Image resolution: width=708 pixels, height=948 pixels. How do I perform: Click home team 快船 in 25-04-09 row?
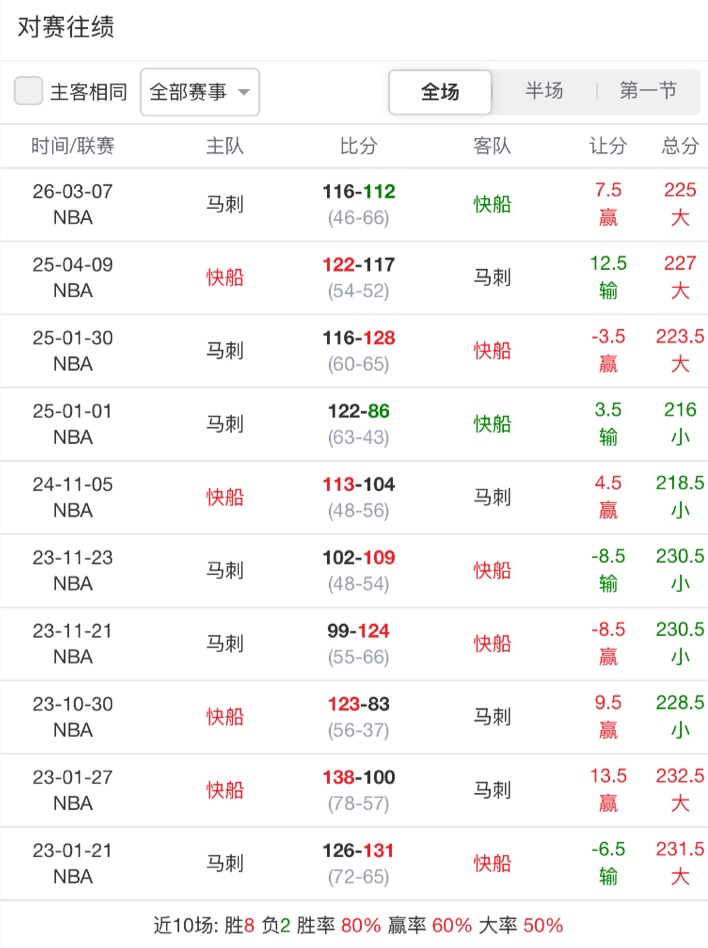click(225, 277)
